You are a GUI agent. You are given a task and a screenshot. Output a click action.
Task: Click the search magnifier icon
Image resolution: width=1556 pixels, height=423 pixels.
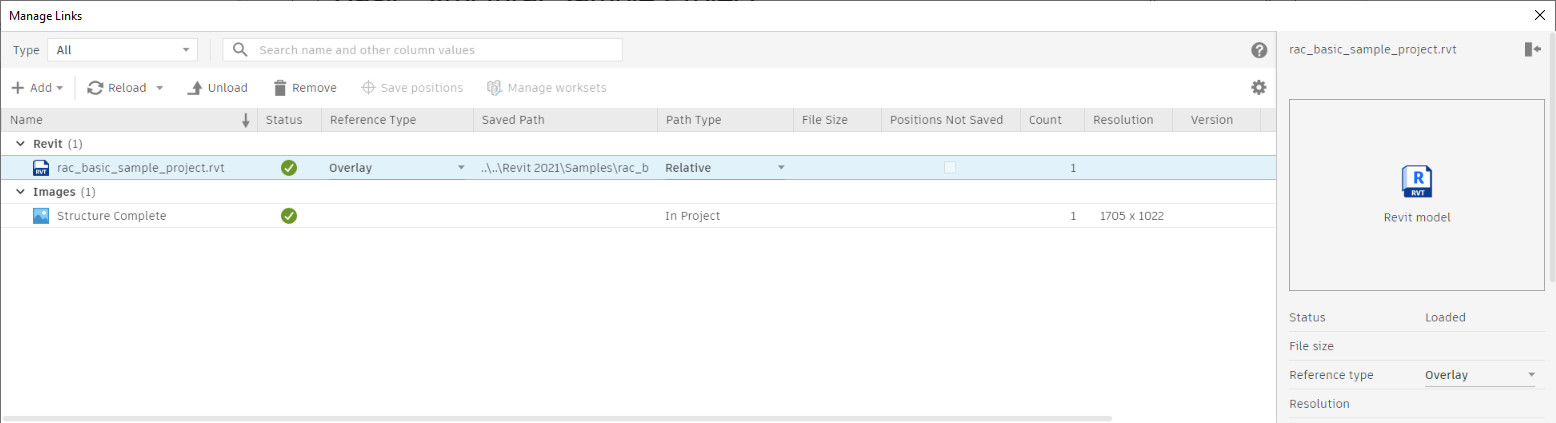[x=240, y=49]
